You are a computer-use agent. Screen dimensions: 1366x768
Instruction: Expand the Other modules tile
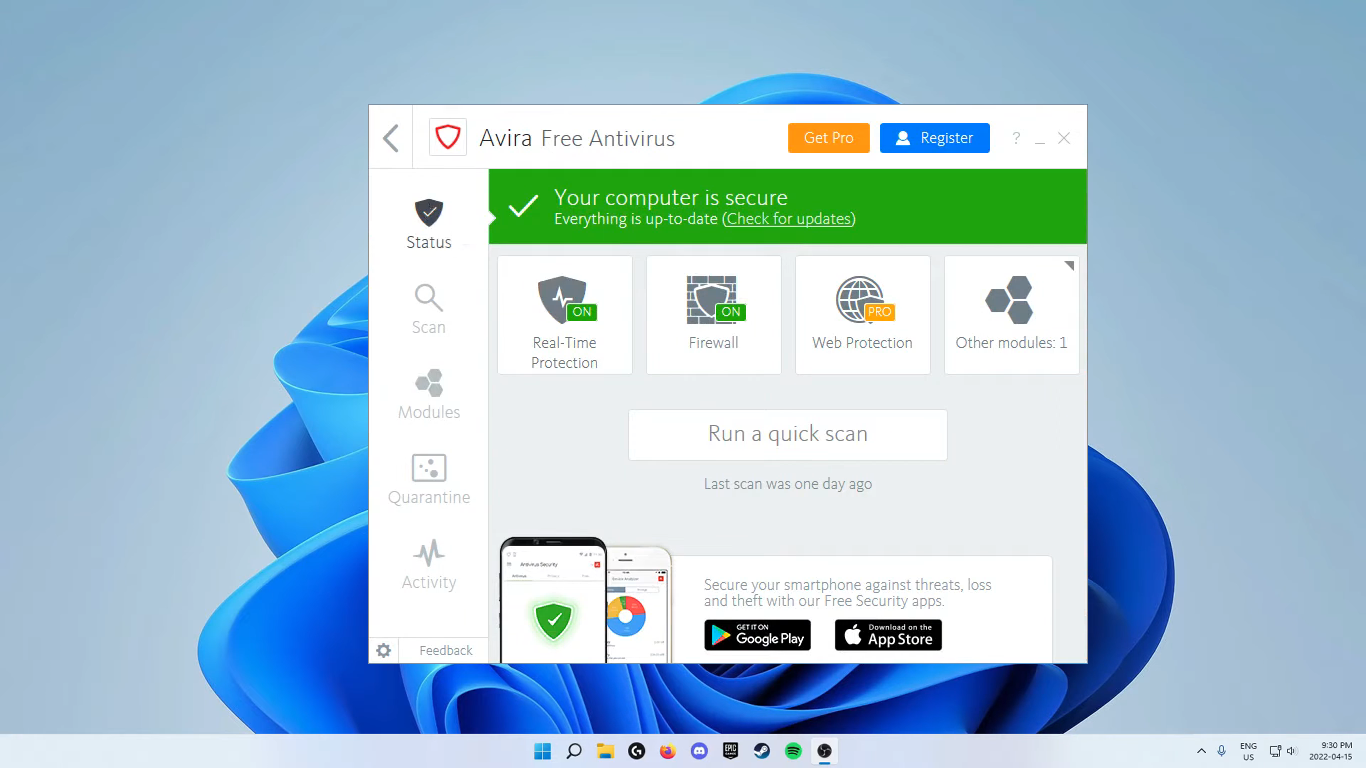1012,315
